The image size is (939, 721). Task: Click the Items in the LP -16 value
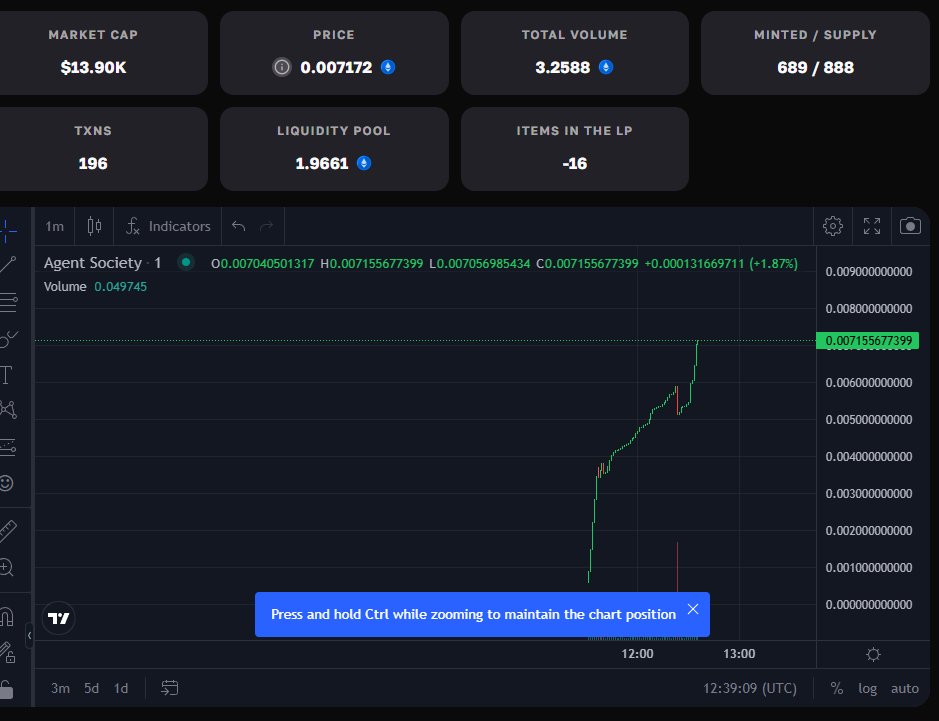click(x=574, y=163)
